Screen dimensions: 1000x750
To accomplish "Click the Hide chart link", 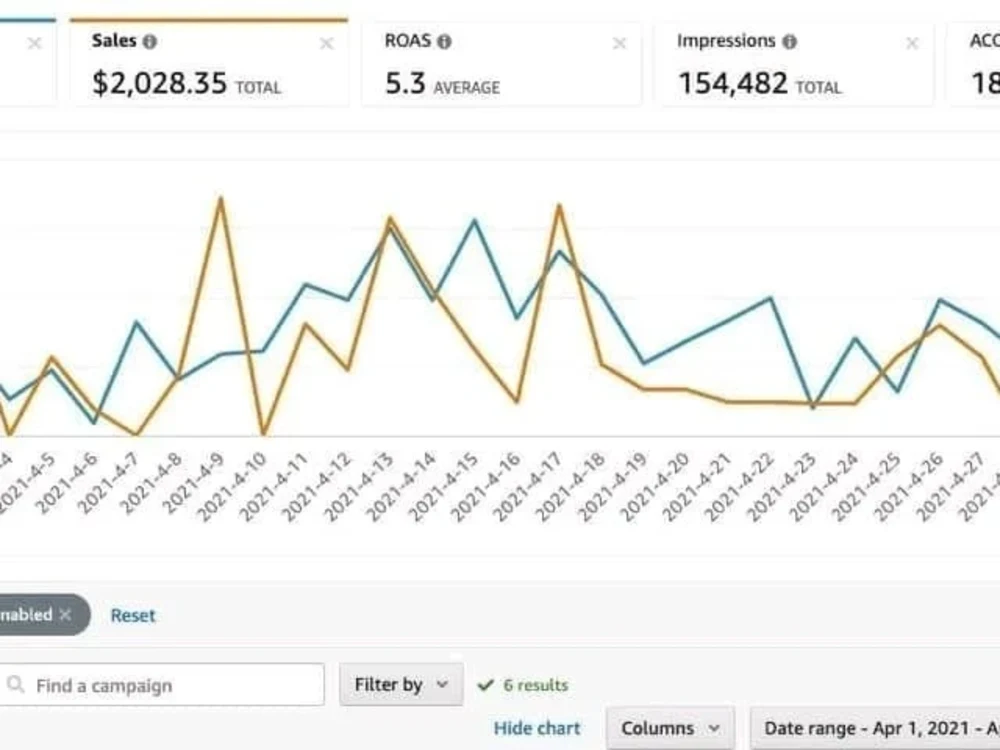I will [x=537, y=728].
